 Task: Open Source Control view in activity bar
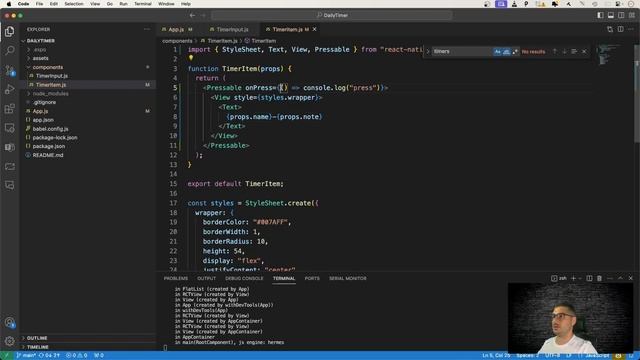(9, 70)
